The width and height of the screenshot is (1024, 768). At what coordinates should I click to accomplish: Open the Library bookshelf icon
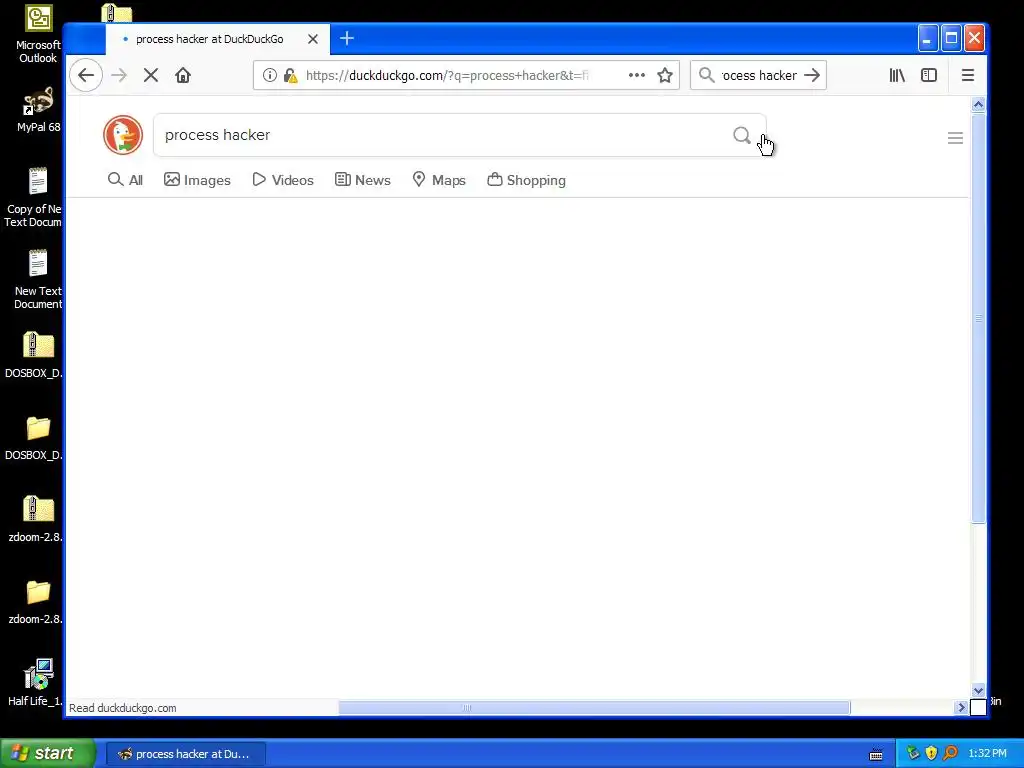pyautogui.click(x=897, y=75)
